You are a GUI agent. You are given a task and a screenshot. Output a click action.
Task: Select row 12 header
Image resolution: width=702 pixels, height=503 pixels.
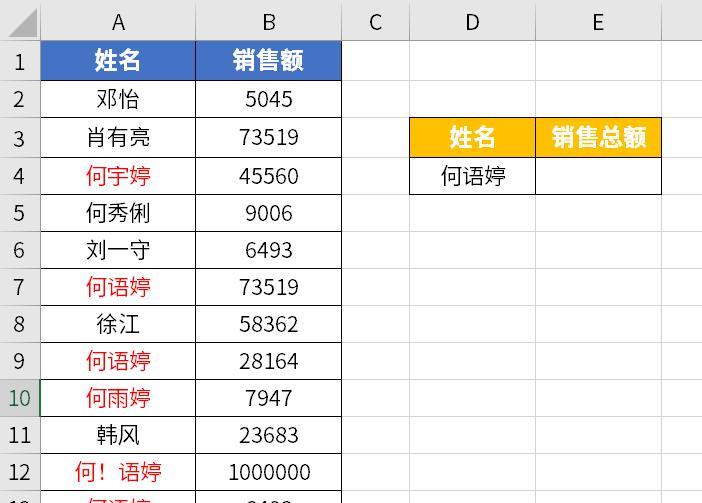click(20, 472)
